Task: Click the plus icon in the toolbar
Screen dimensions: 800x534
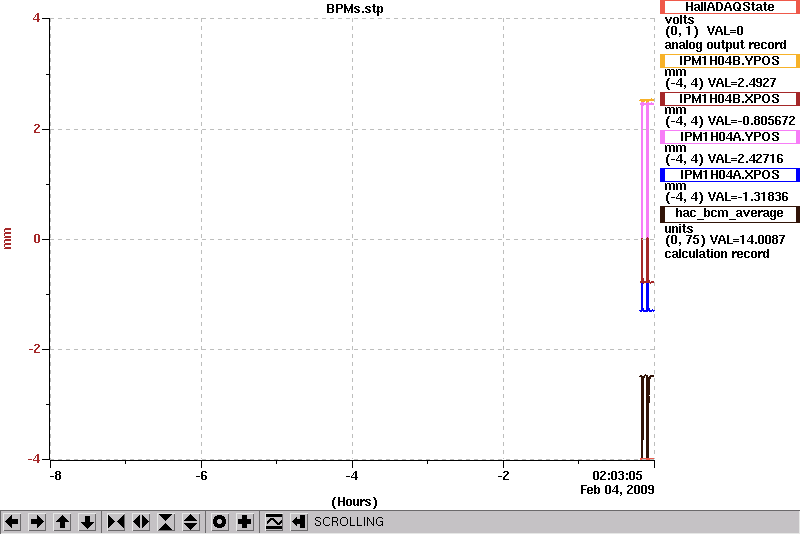Action: [x=245, y=522]
